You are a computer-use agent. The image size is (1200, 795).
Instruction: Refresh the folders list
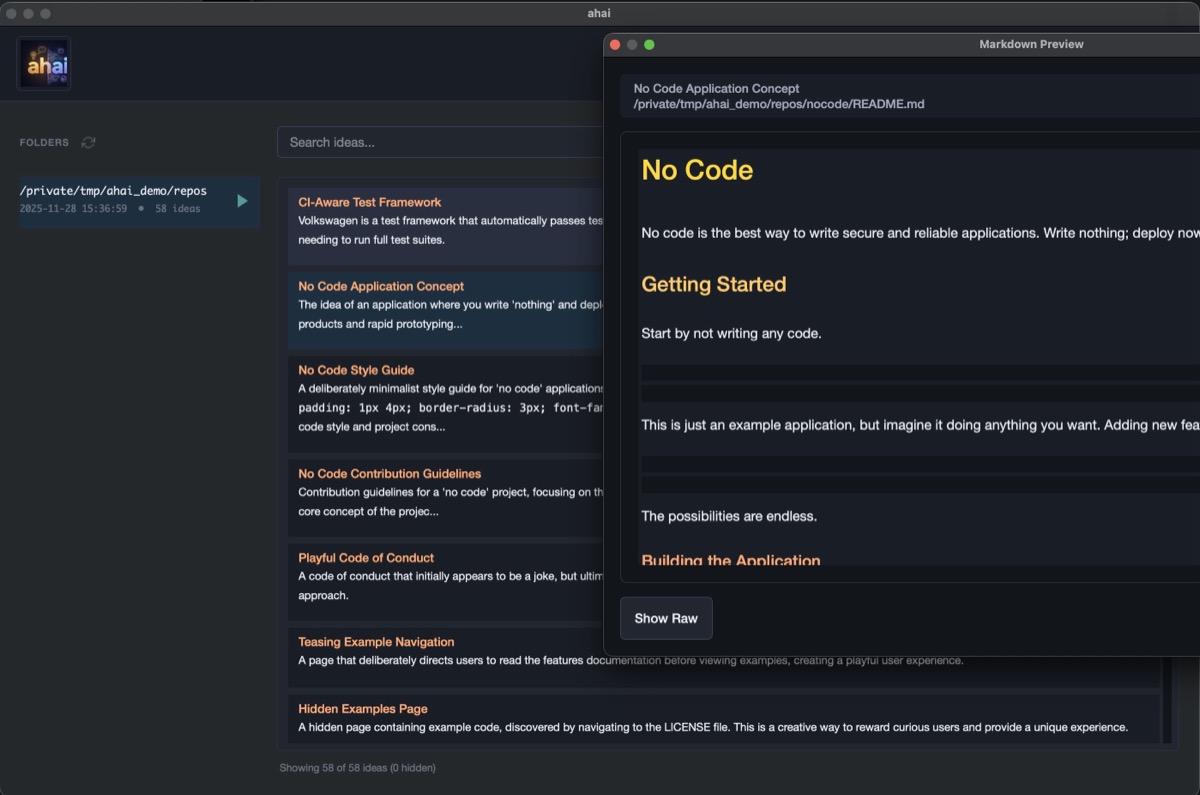89,142
